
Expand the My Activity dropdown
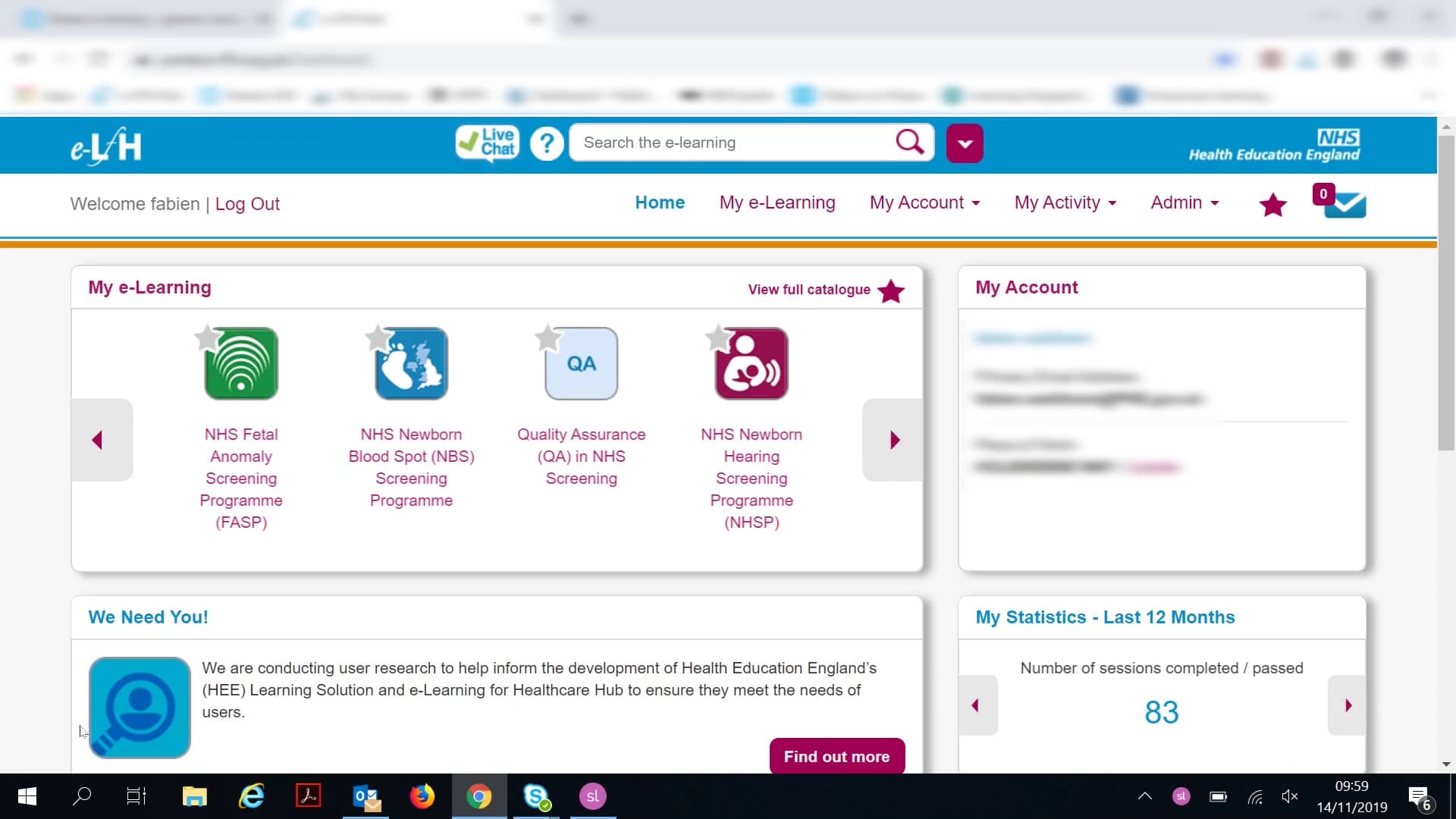1065,202
